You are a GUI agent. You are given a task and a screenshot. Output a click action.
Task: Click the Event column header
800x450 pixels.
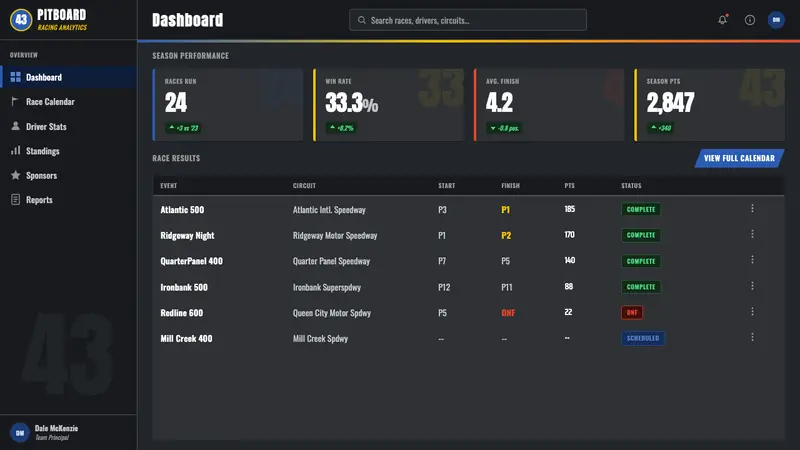(168, 186)
